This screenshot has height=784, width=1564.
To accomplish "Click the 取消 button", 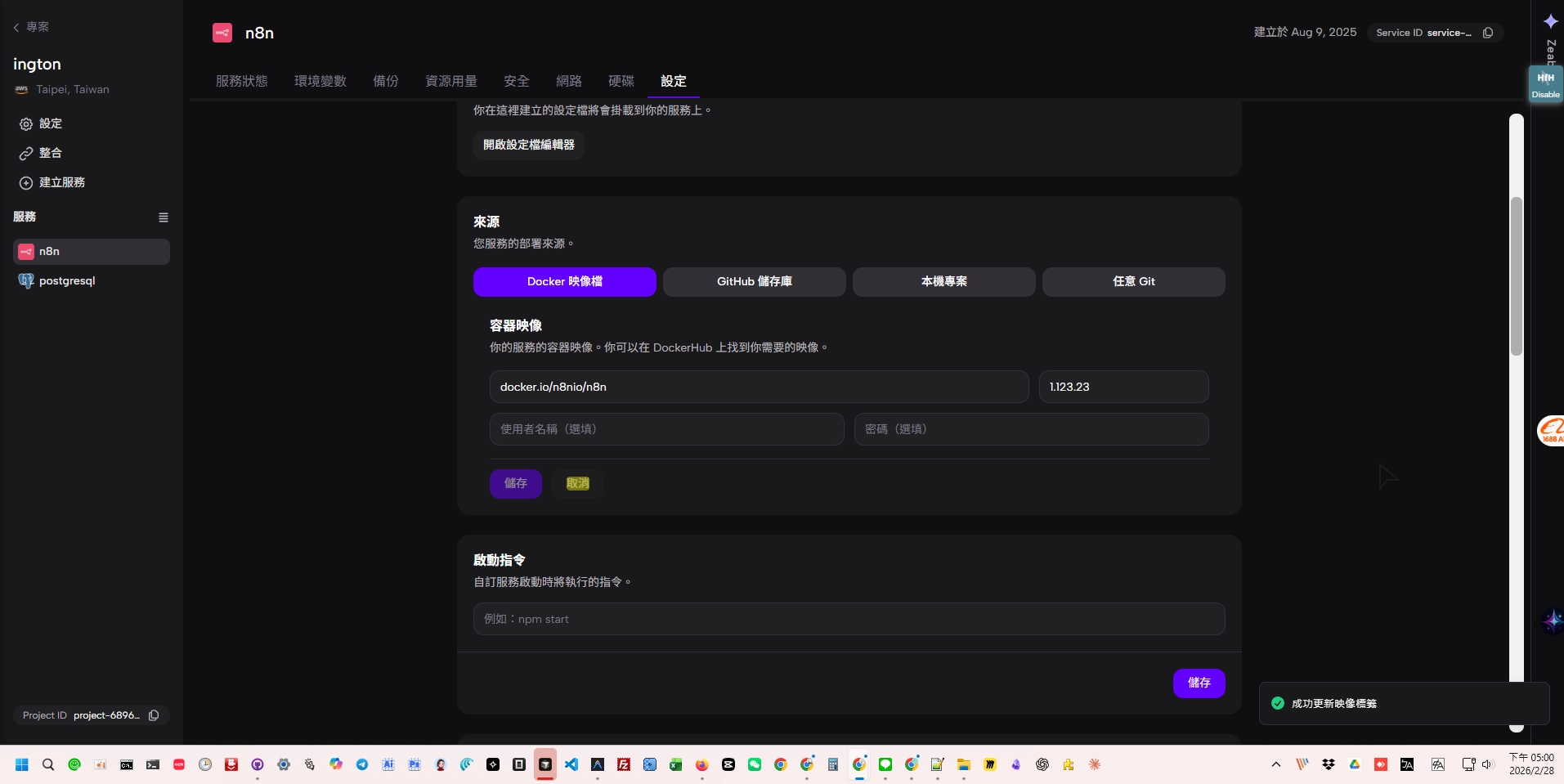I will point(578,484).
